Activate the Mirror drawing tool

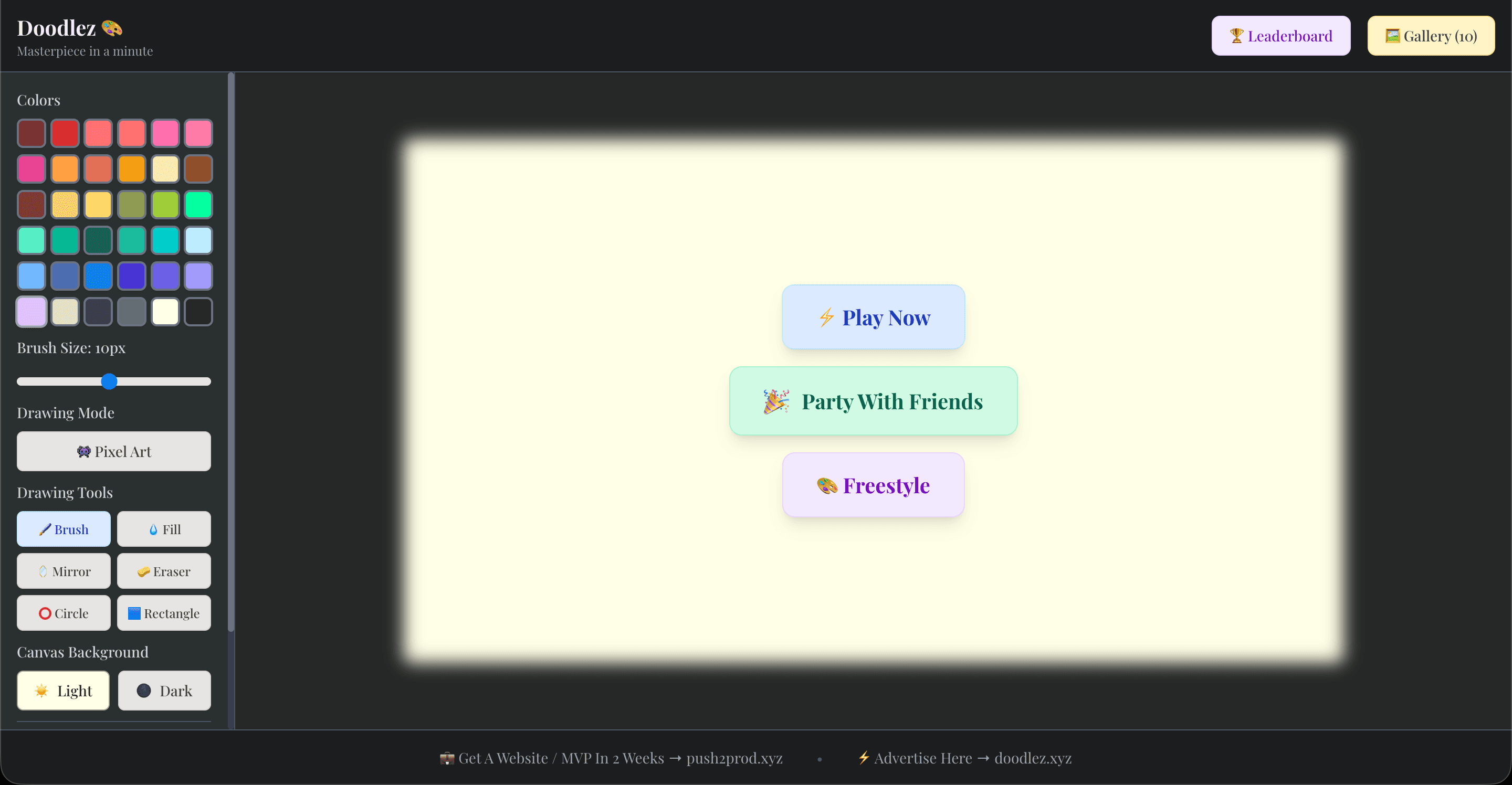pyautogui.click(x=64, y=571)
